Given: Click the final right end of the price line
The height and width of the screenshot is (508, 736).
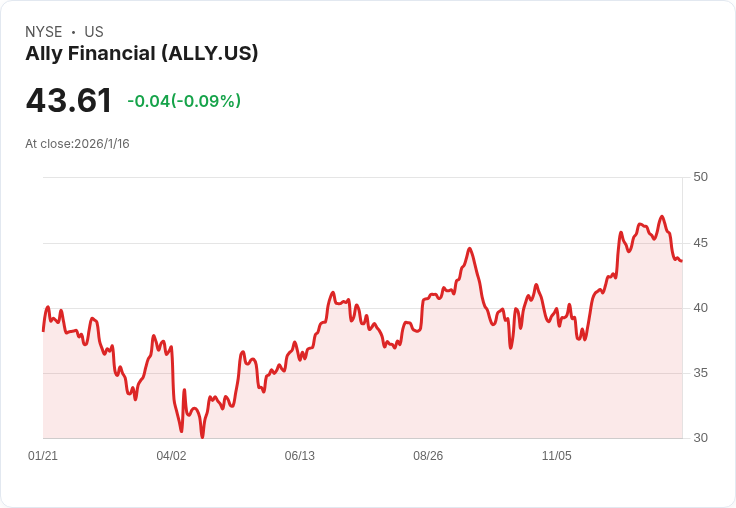Looking at the screenshot, I should coord(681,261).
